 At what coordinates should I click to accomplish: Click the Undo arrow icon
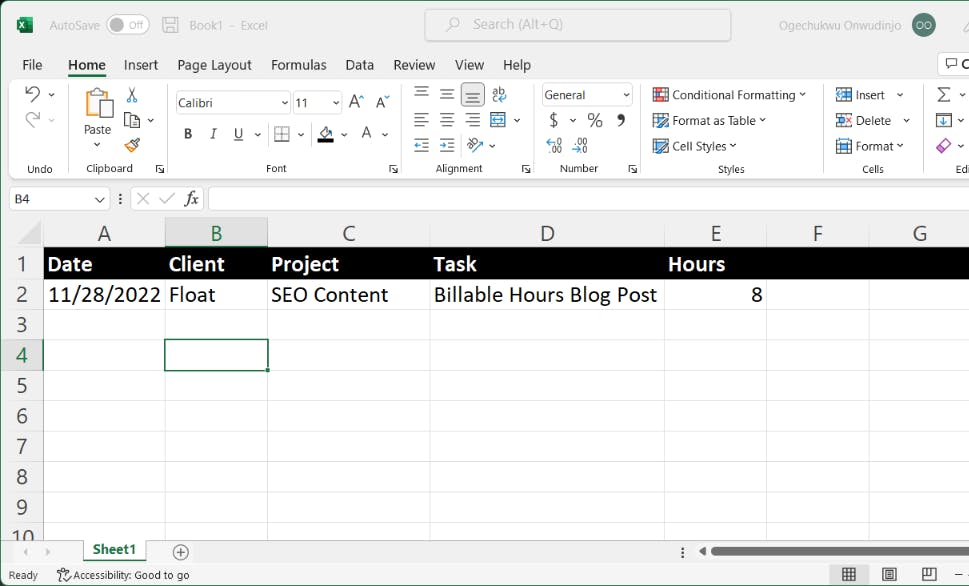click(x=32, y=95)
